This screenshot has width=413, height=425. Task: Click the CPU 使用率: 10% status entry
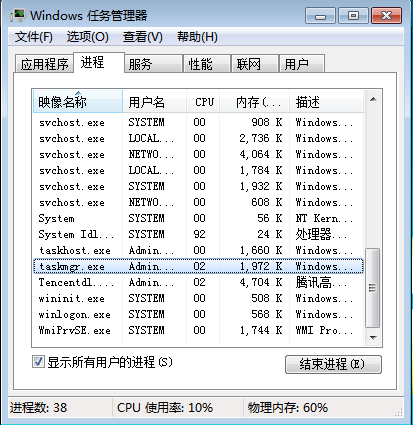[x=165, y=408]
